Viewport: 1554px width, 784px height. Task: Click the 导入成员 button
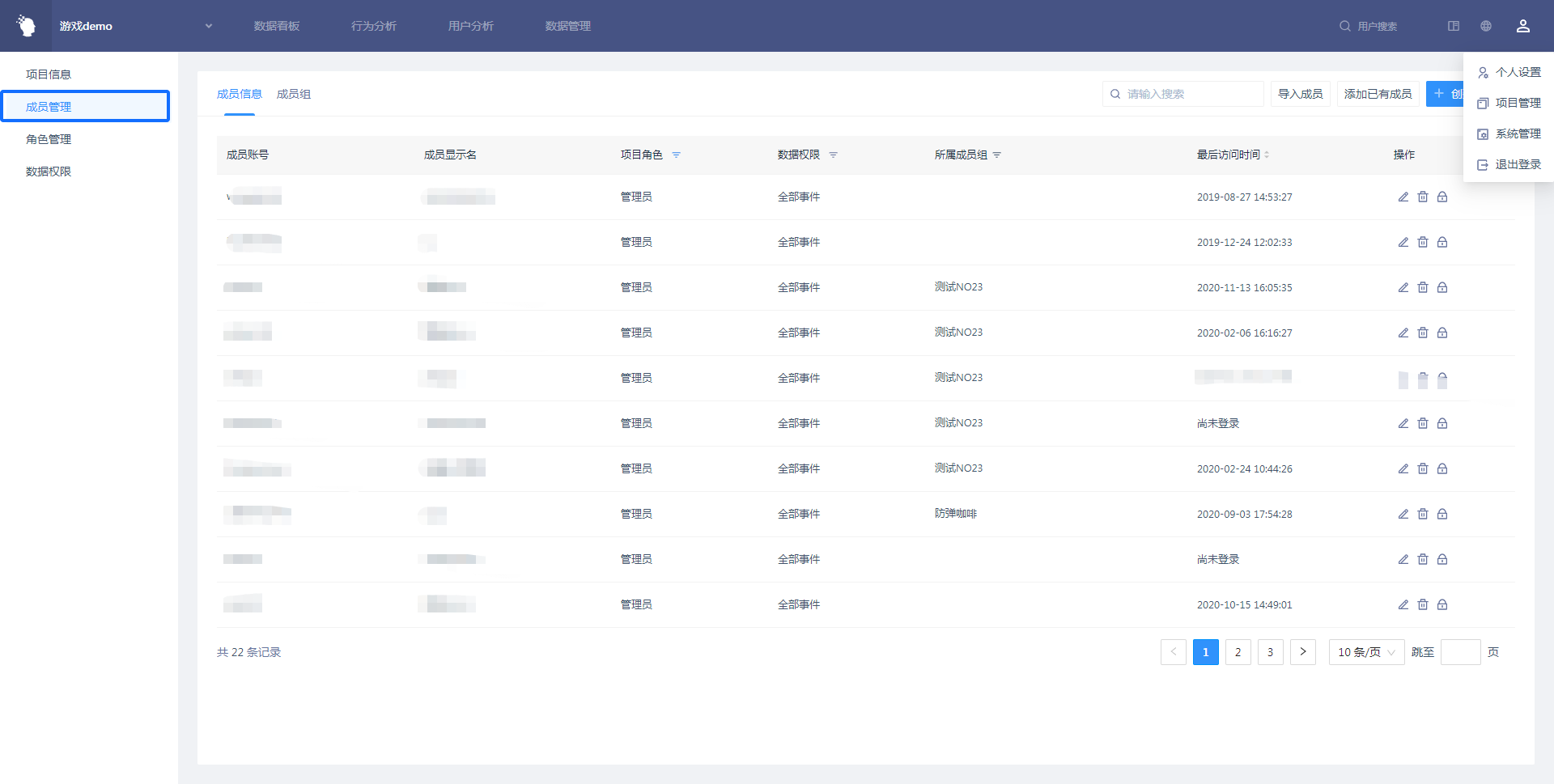[1300, 94]
